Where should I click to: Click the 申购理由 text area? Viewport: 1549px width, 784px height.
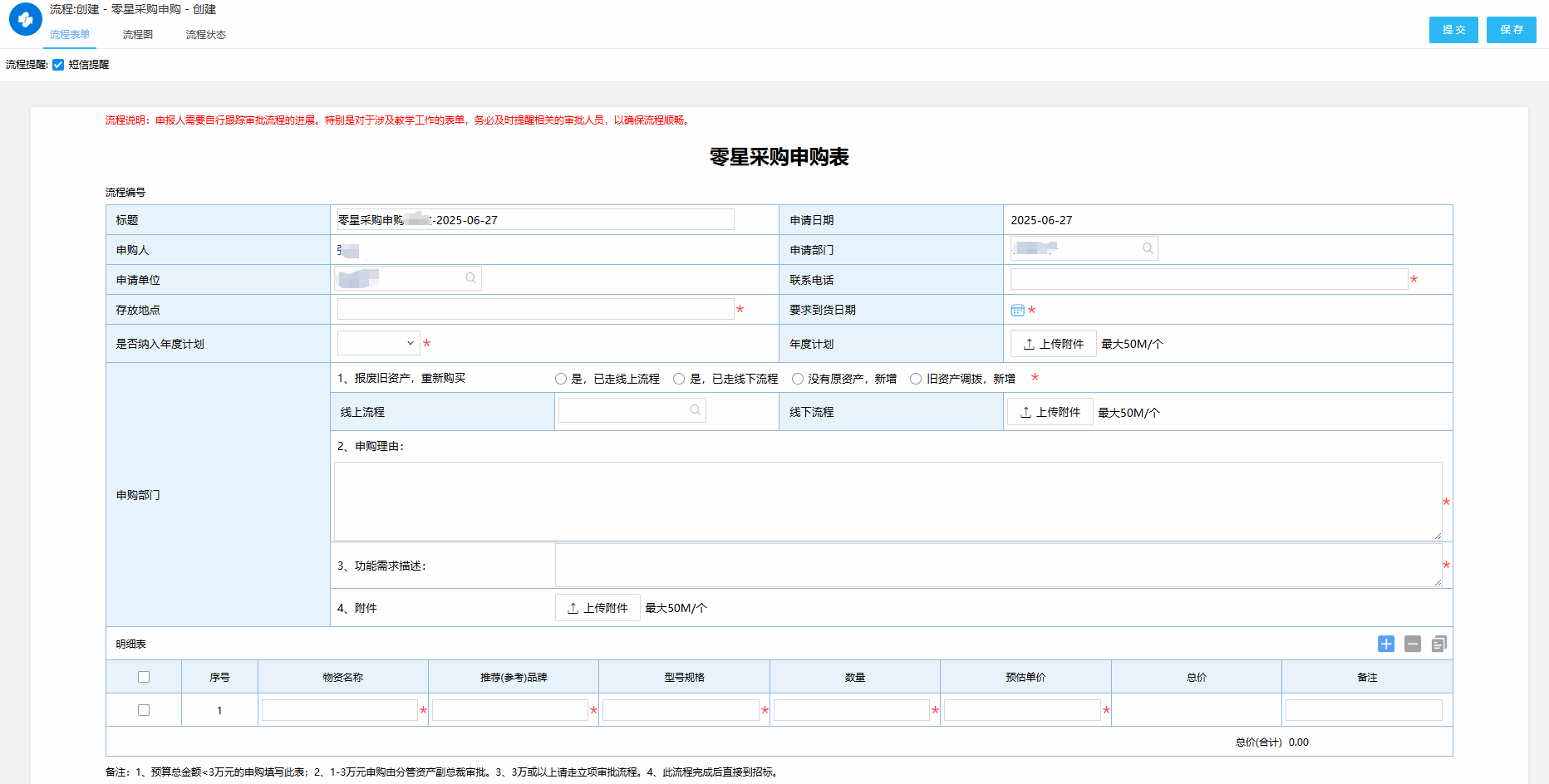point(887,501)
